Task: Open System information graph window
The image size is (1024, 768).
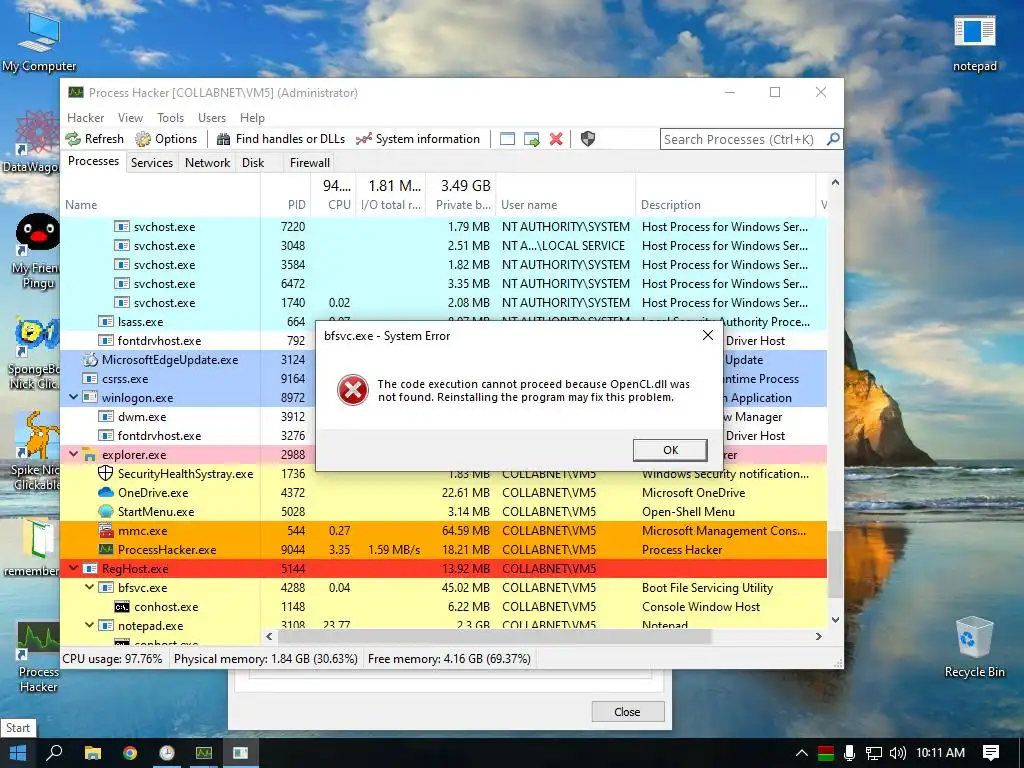Action: (418, 138)
